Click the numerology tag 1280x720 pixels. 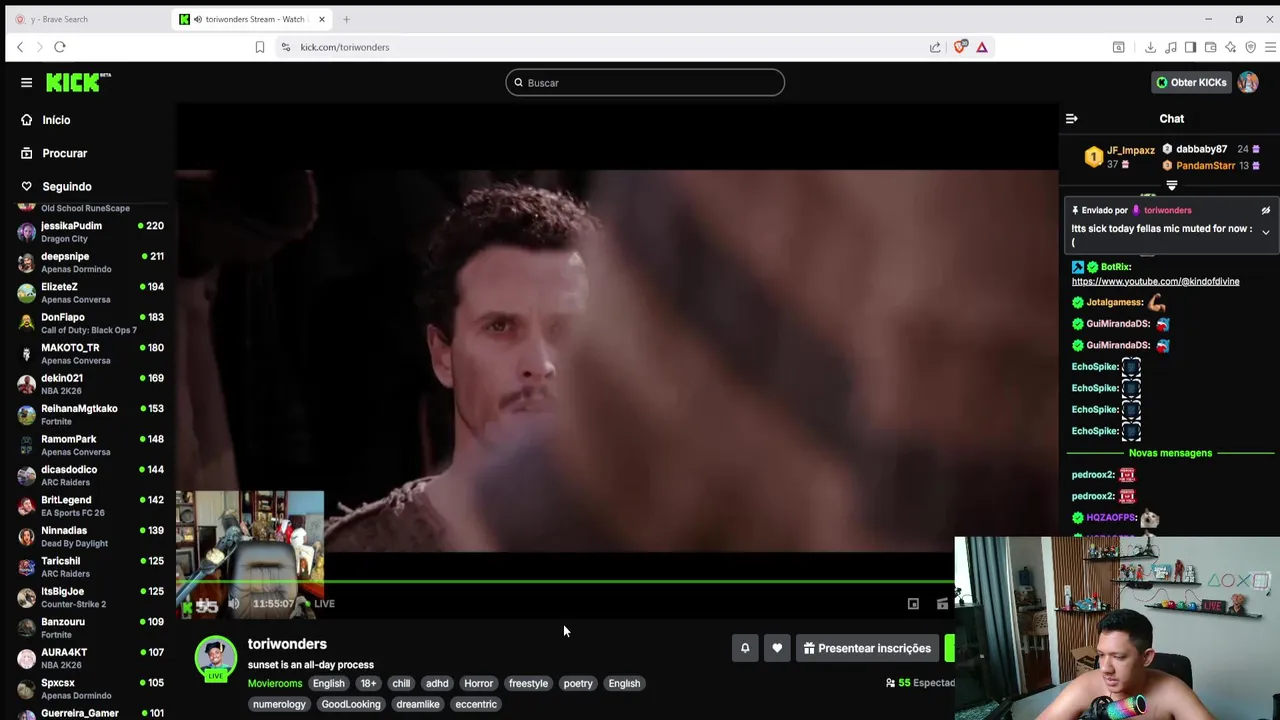point(279,705)
